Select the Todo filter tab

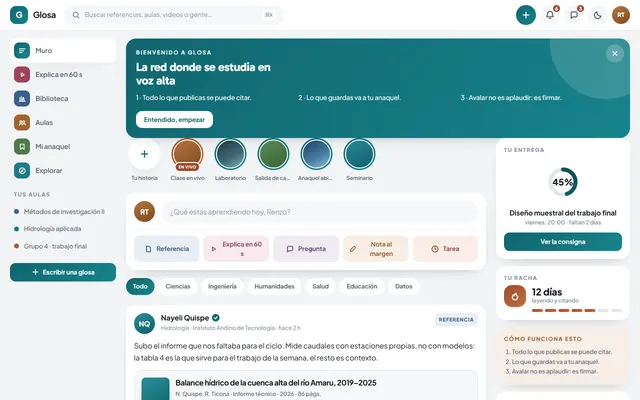point(140,287)
